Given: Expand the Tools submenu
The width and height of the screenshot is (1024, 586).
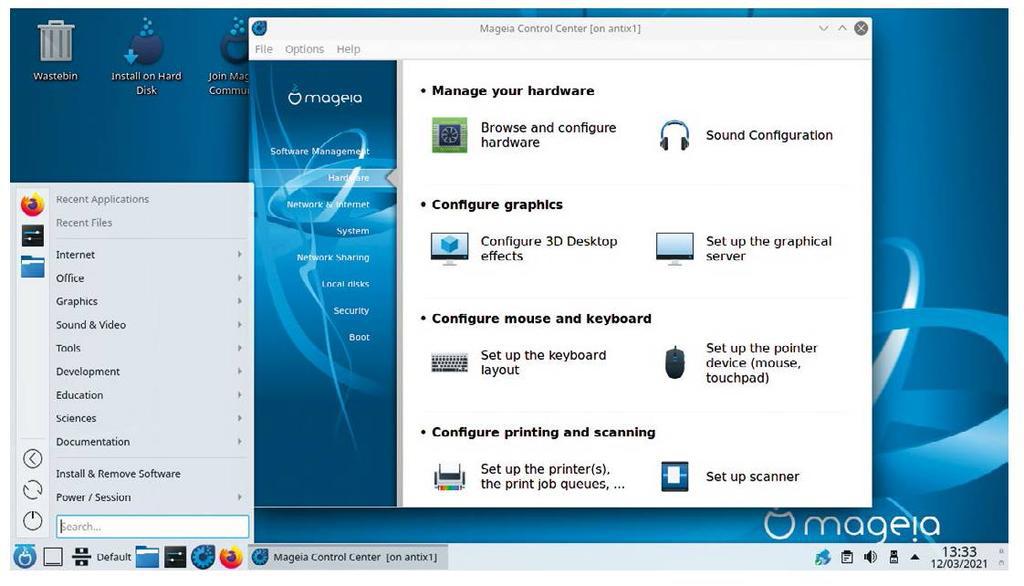Looking at the screenshot, I should (x=152, y=348).
